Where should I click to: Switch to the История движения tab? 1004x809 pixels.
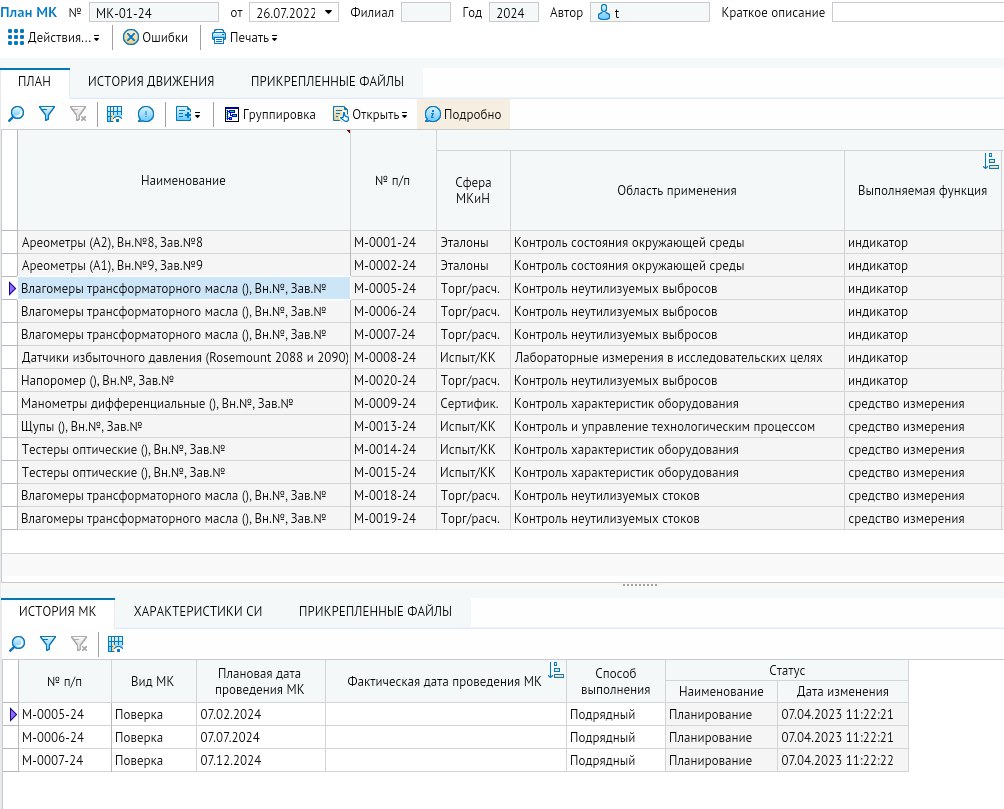[150, 82]
